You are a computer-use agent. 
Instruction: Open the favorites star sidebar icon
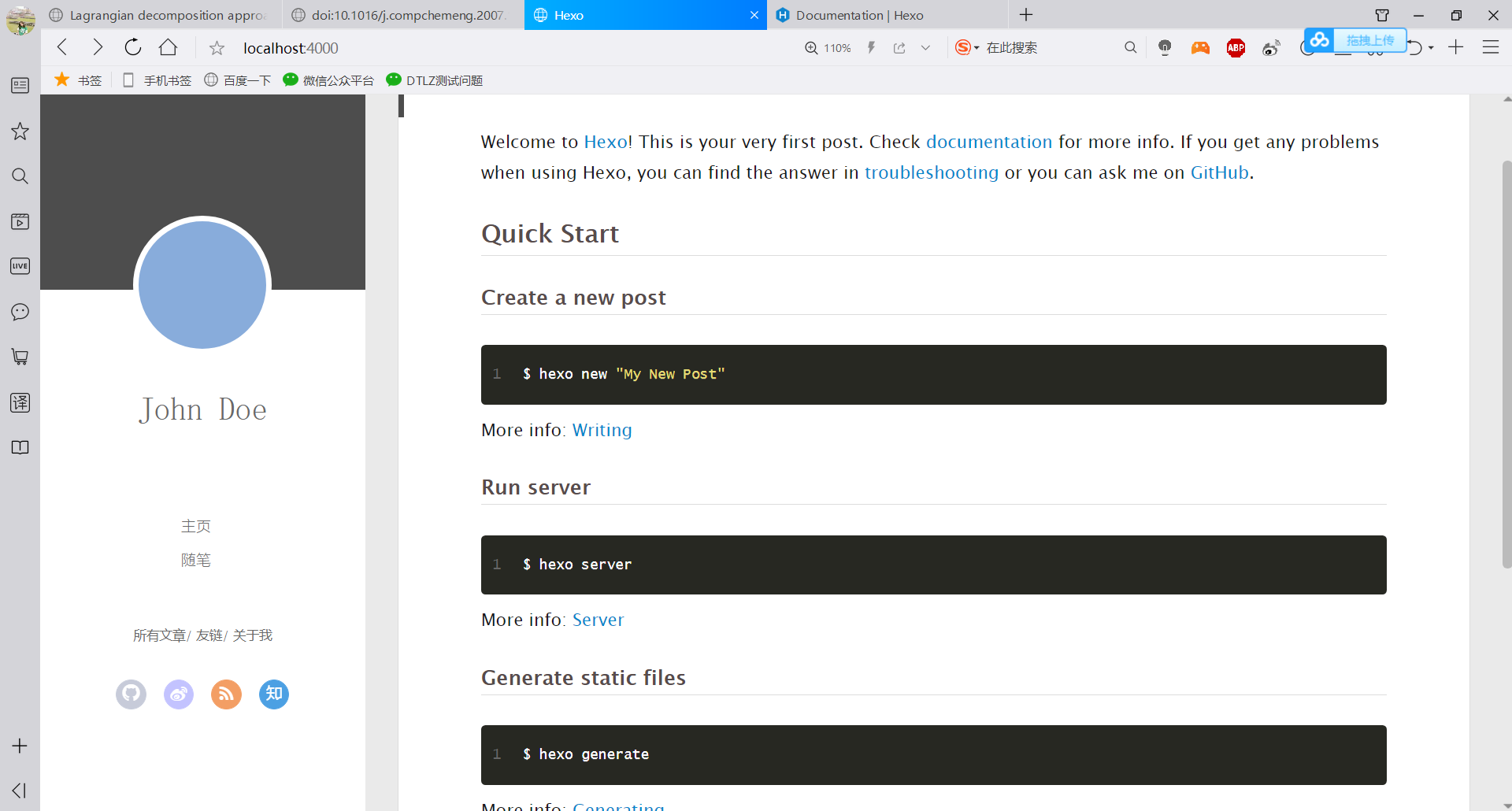coord(20,131)
